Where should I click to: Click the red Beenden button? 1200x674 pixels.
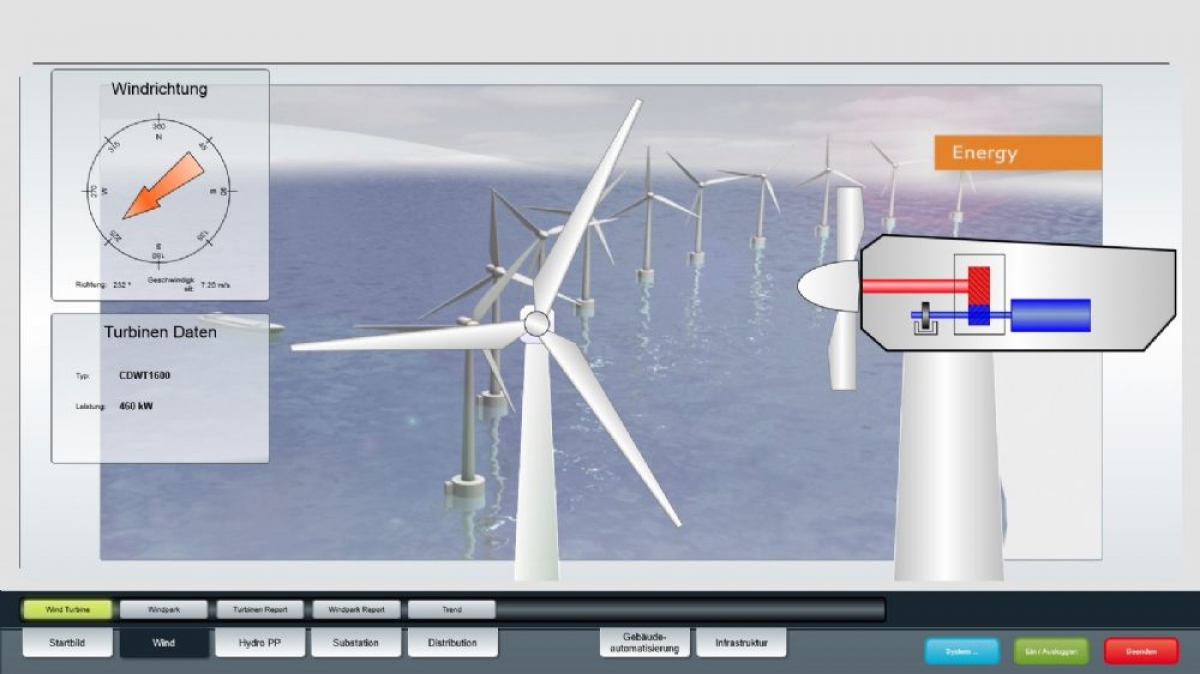(1141, 651)
